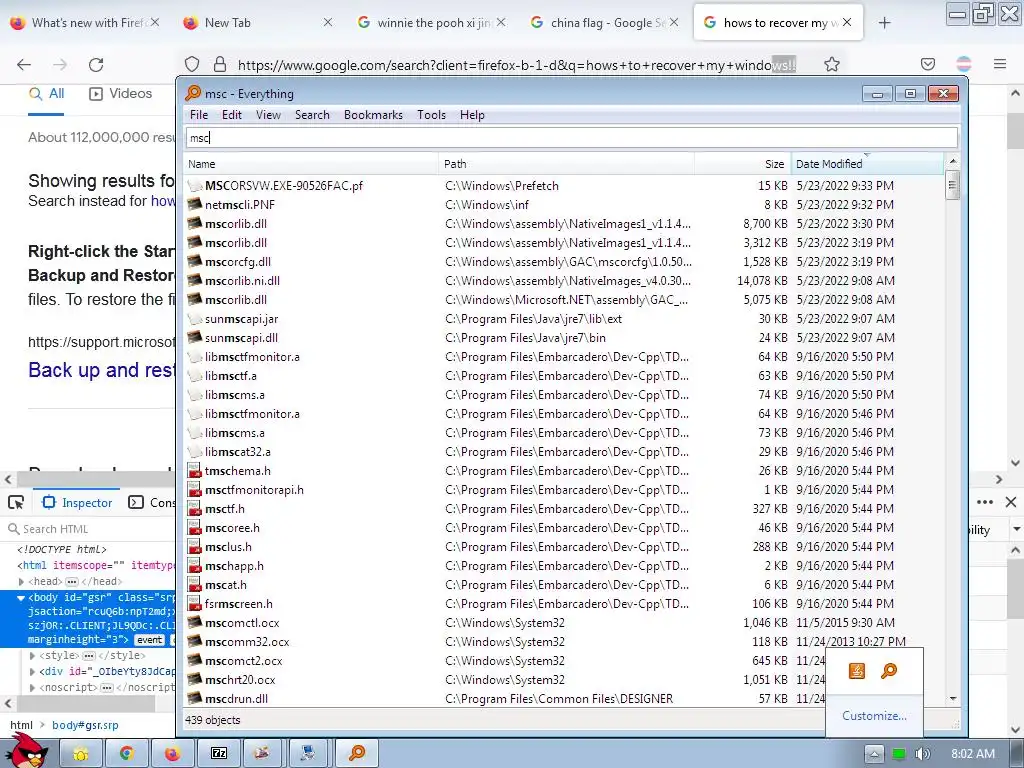
Task: Select Videos tab in Google results
Action: (x=121, y=93)
